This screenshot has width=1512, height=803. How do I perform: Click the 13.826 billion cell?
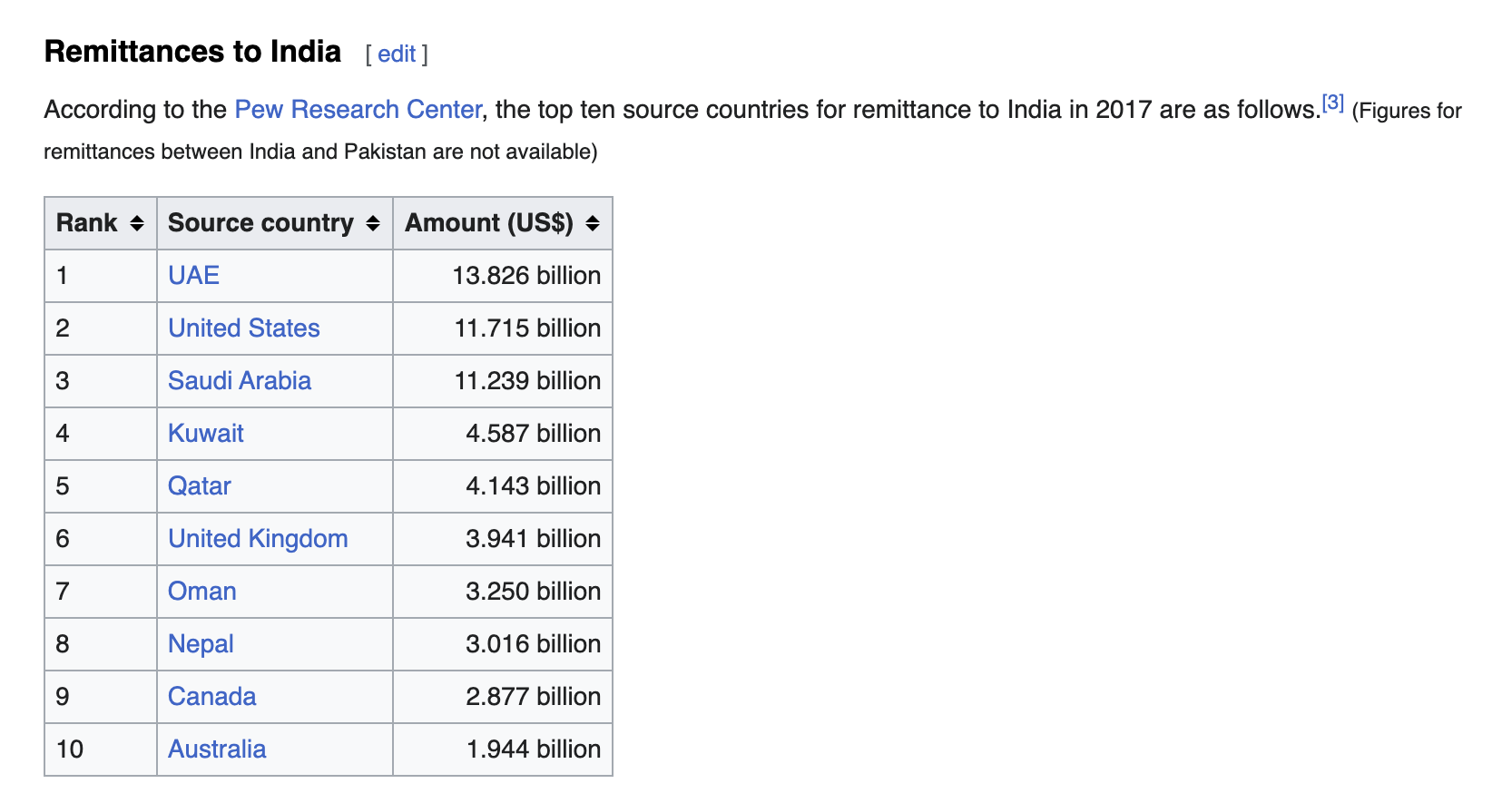503,276
